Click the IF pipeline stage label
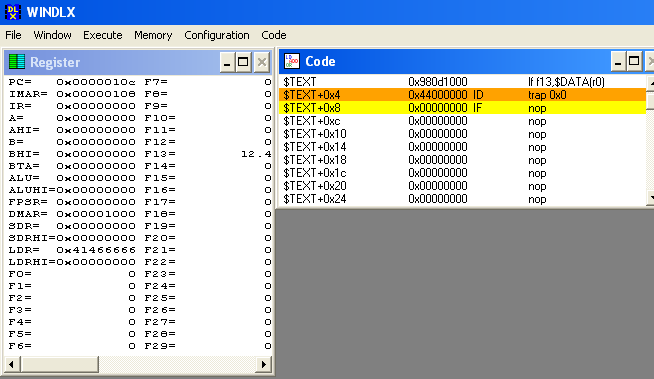654x379 pixels. (477, 108)
